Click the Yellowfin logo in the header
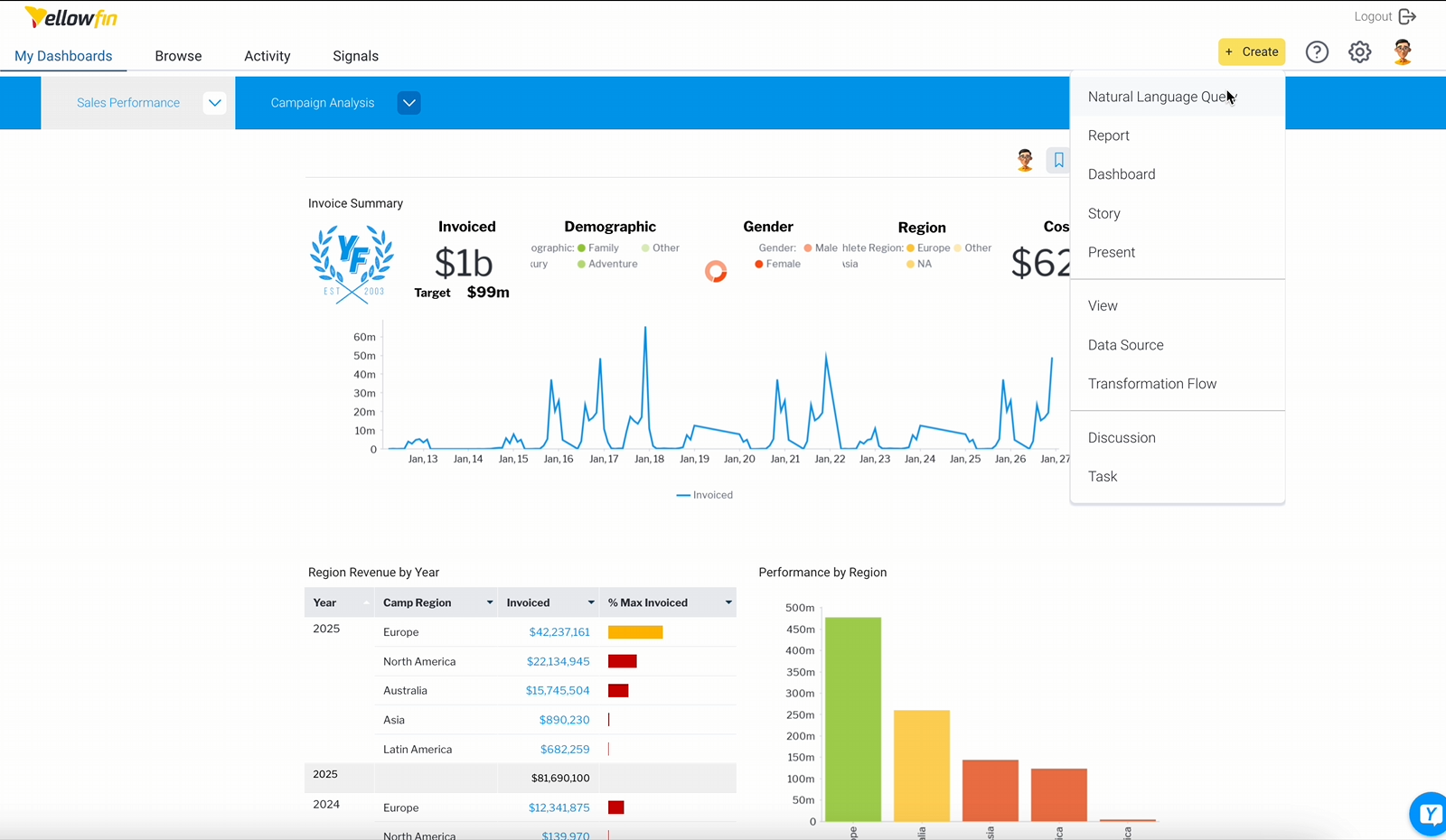The height and width of the screenshot is (840, 1446). click(70, 16)
